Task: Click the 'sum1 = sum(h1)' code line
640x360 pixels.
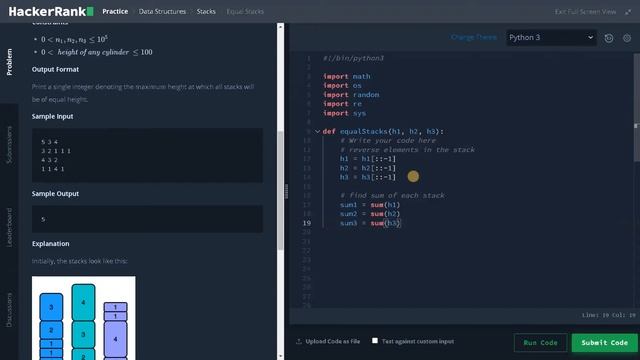Action: coord(370,205)
